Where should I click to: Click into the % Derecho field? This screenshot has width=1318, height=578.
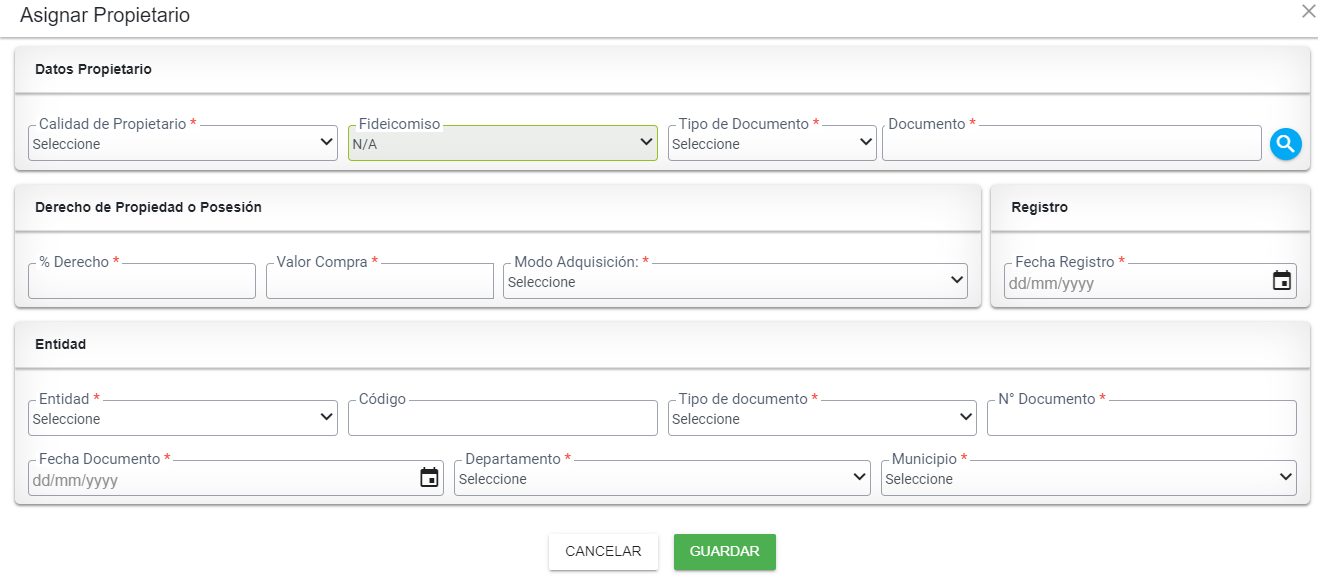[142, 281]
